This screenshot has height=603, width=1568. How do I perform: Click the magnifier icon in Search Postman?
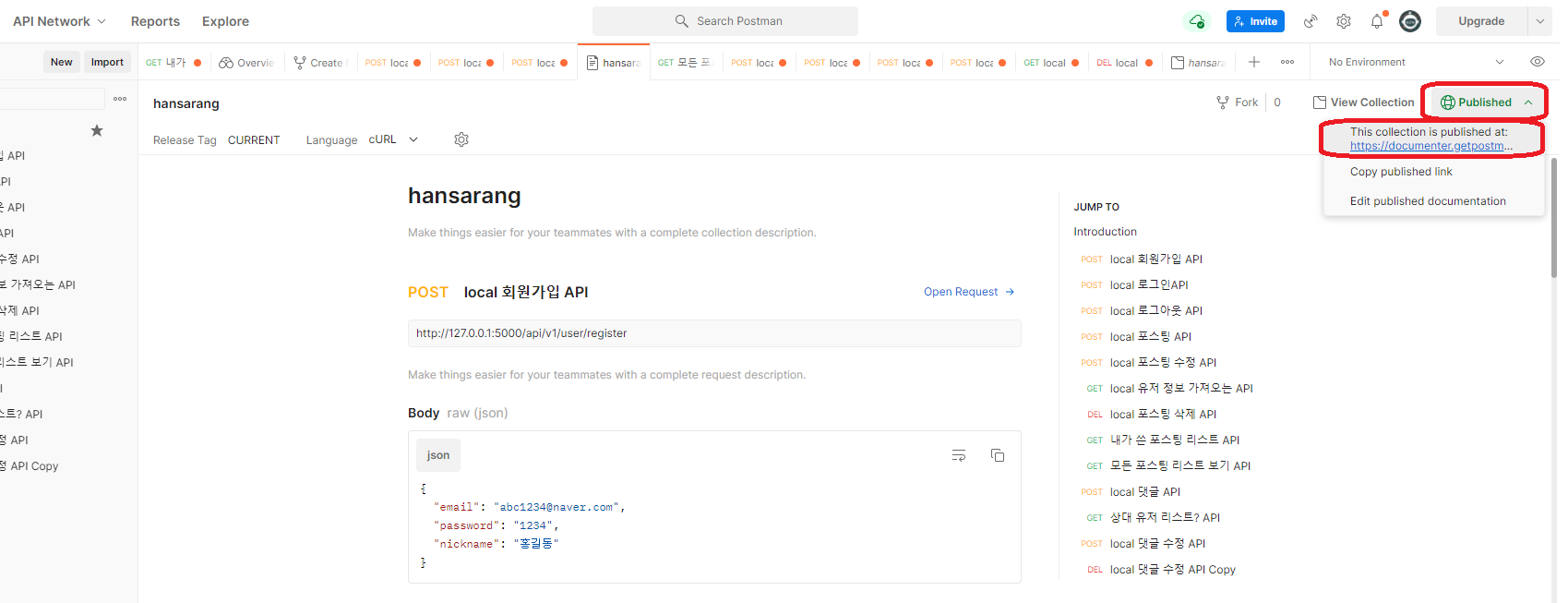[682, 21]
